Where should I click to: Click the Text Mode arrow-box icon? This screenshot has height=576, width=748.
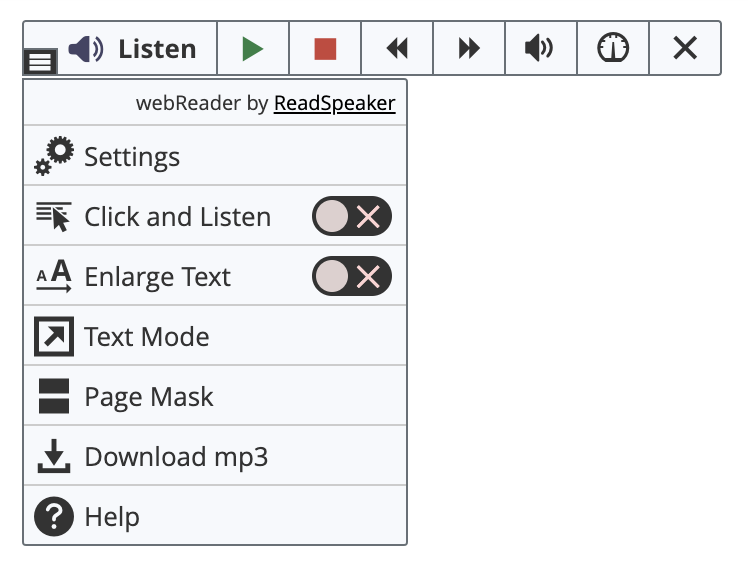click(x=54, y=336)
